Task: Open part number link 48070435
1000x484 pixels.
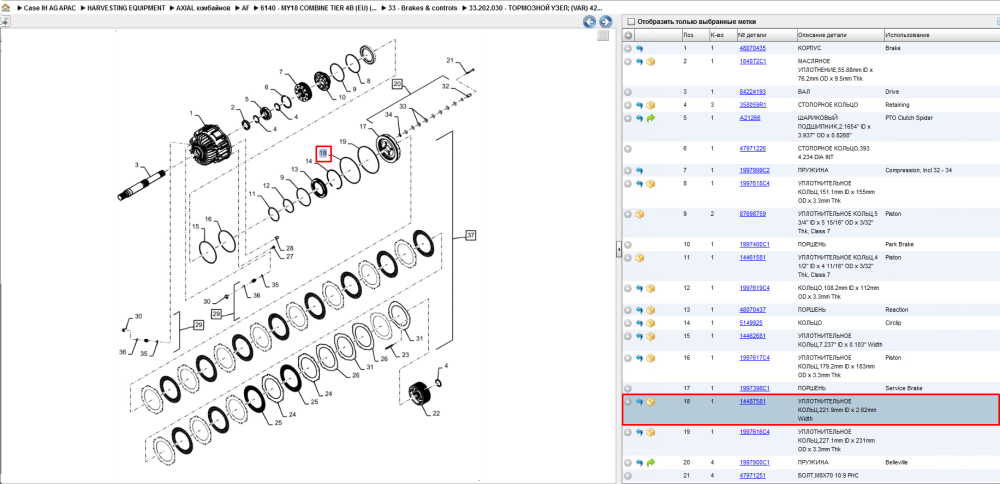Action: point(753,48)
